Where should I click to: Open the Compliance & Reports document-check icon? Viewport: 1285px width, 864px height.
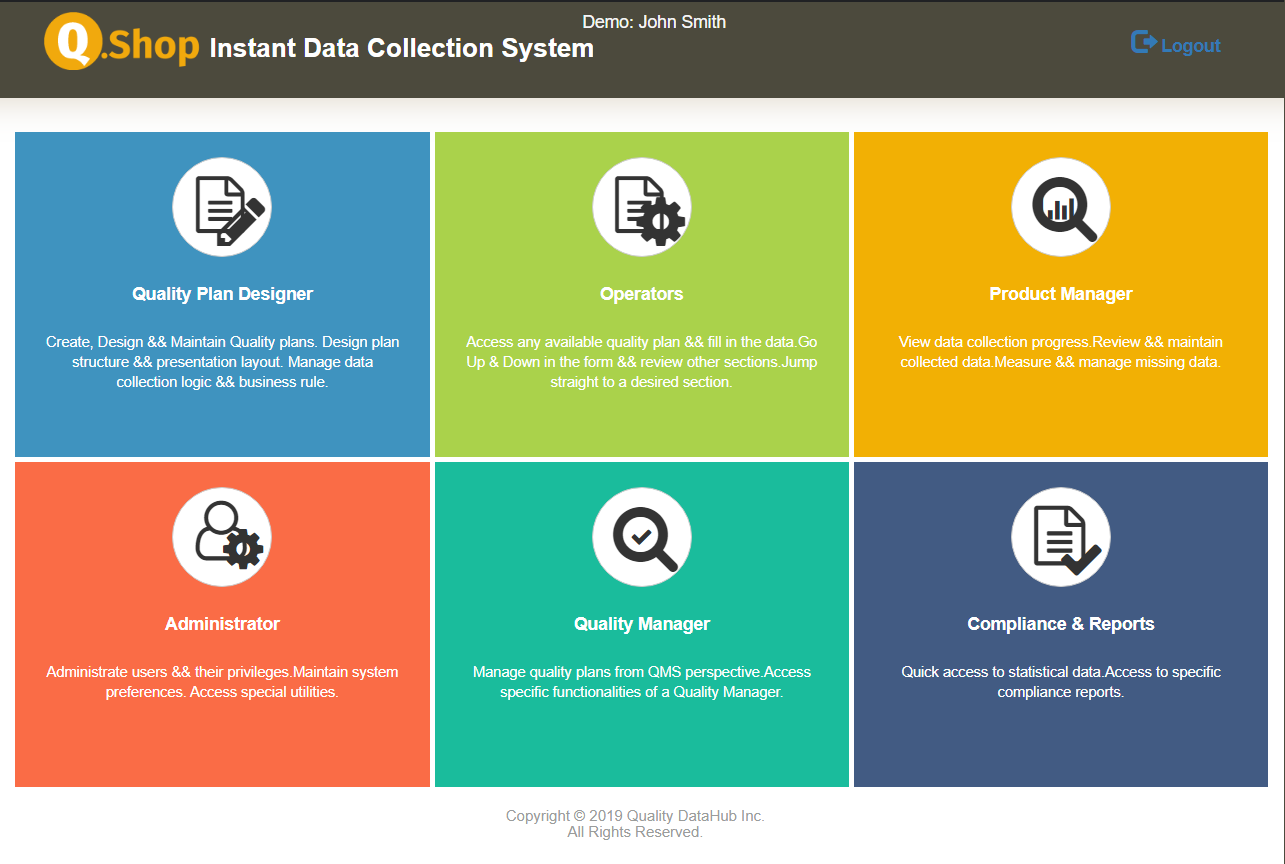[x=1061, y=538]
